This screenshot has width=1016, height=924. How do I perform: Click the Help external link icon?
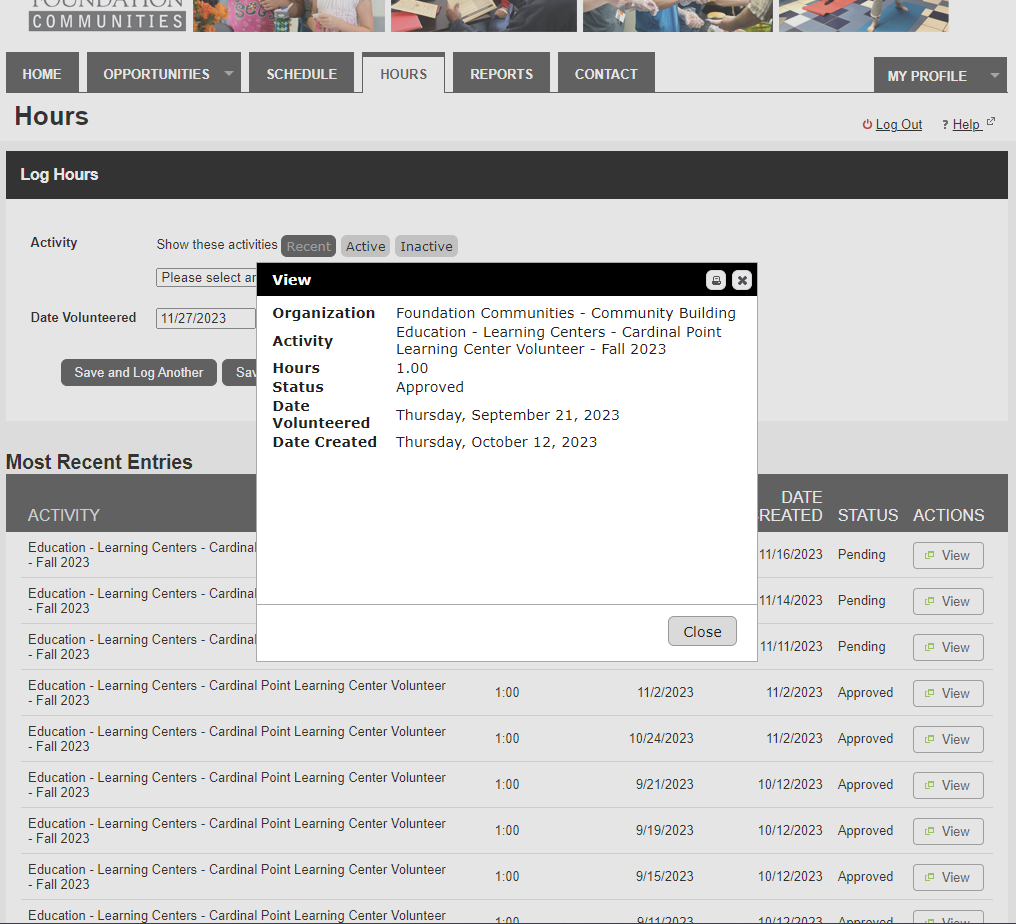point(991,121)
